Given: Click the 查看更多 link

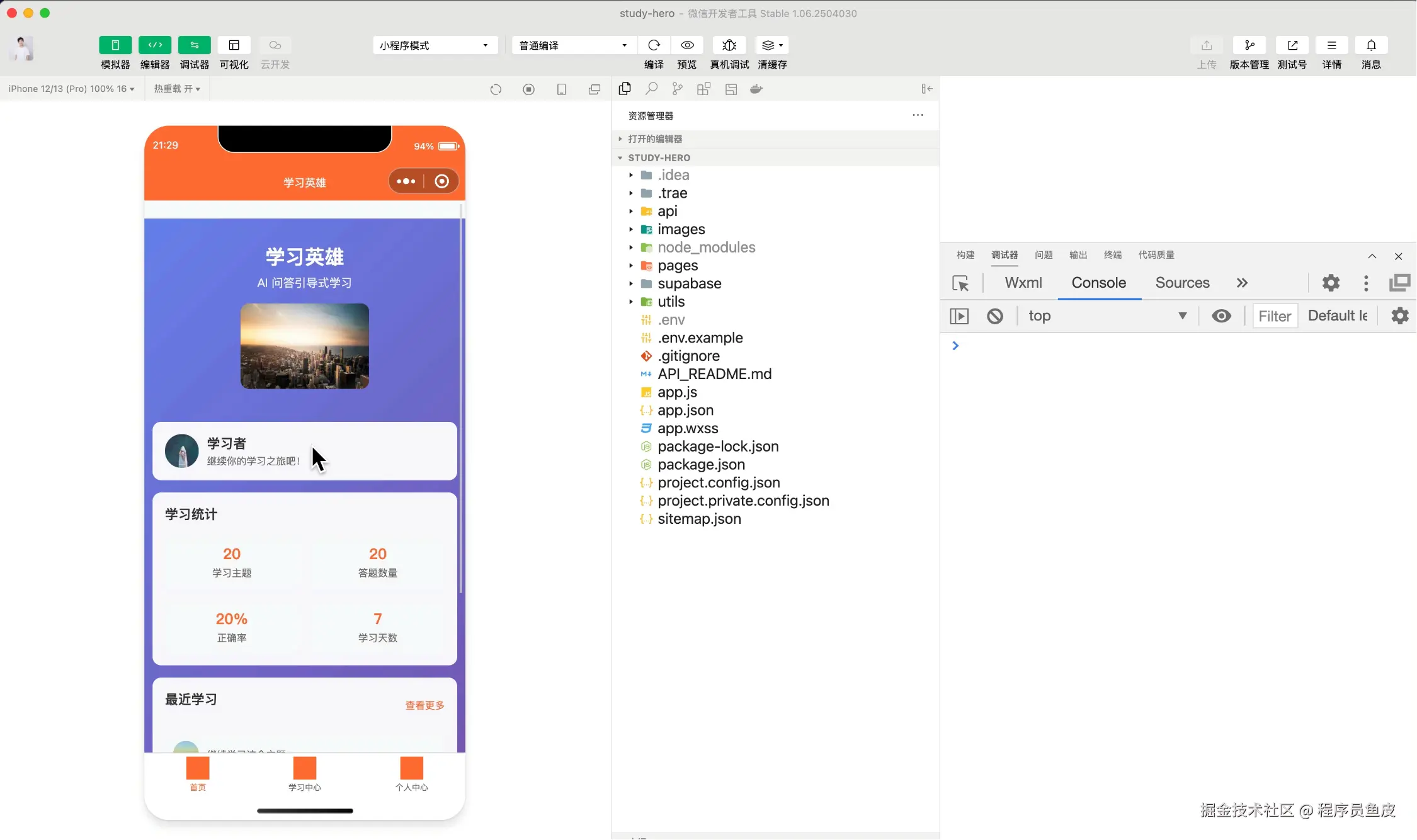Looking at the screenshot, I should [424, 705].
